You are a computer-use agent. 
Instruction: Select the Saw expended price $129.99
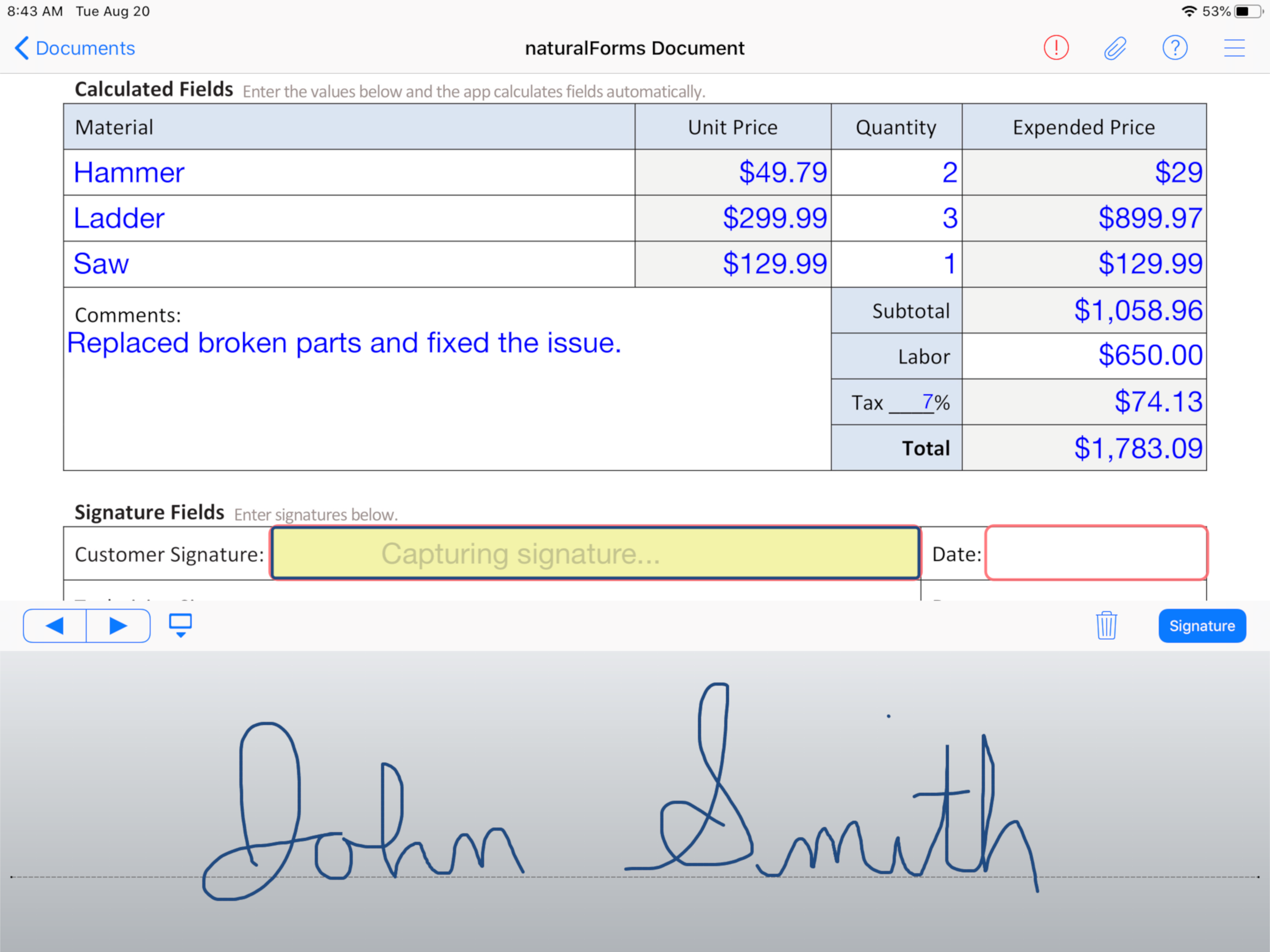click(1084, 264)
